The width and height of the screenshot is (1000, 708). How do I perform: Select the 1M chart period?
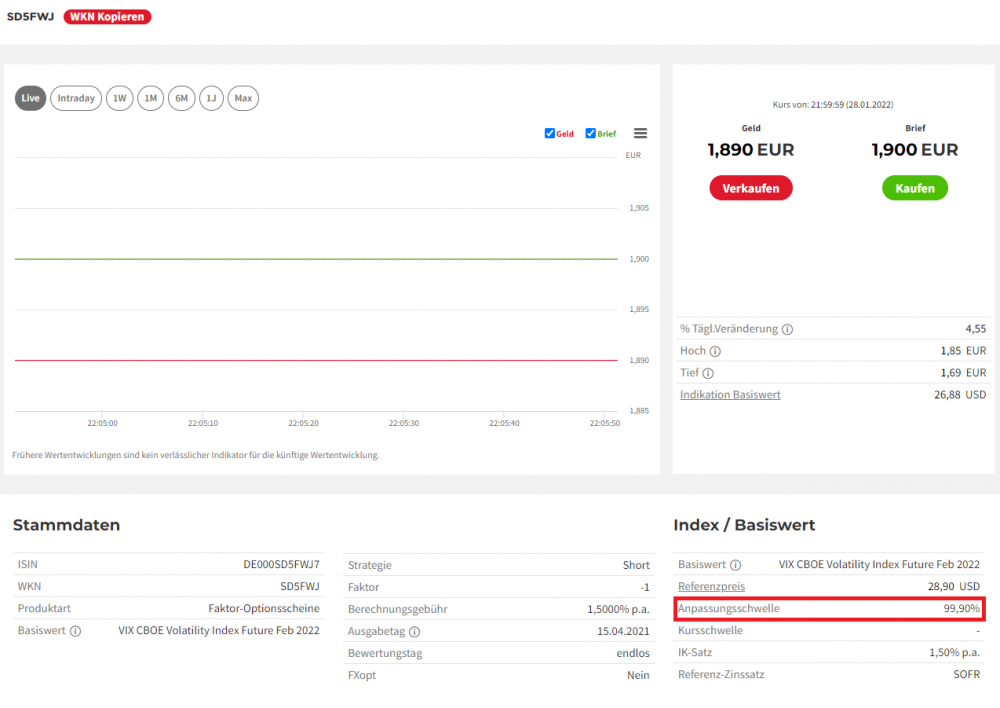[x=150, y=98]
